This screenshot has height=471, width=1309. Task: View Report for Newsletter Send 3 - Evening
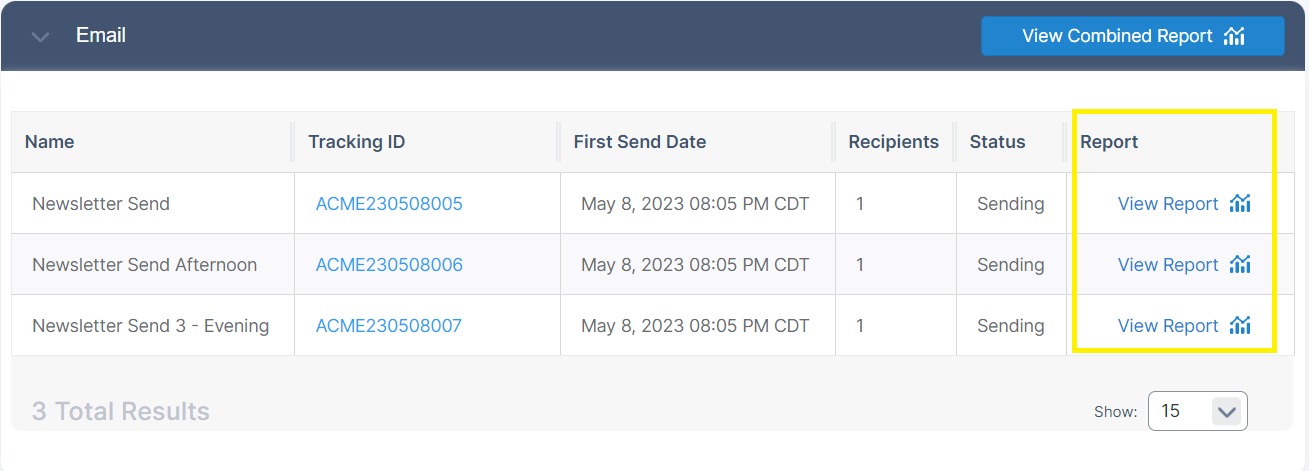point(1167,326)
